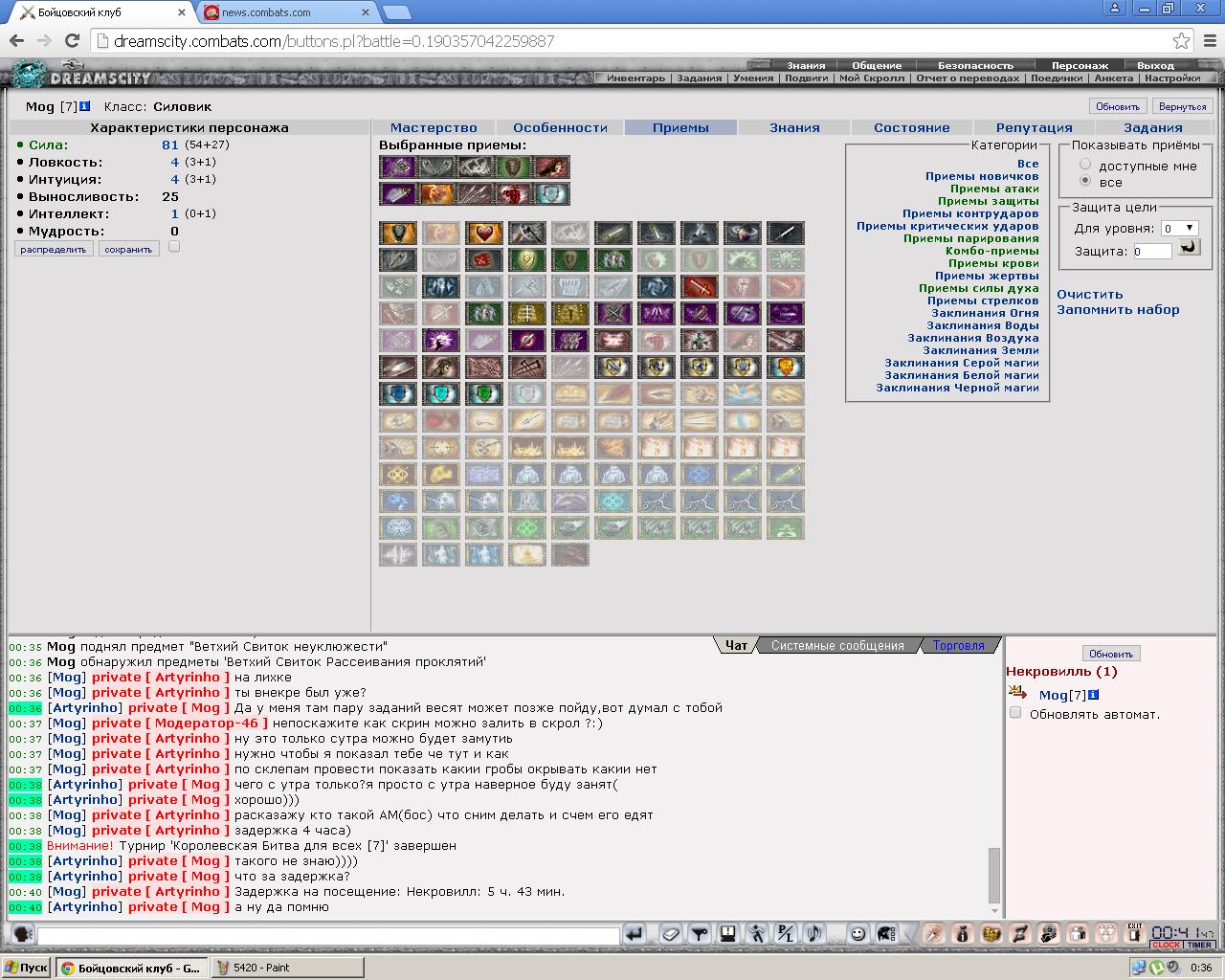
Task: Click the orange fist icon in selected skills
Action: click(x=437, y=194)
